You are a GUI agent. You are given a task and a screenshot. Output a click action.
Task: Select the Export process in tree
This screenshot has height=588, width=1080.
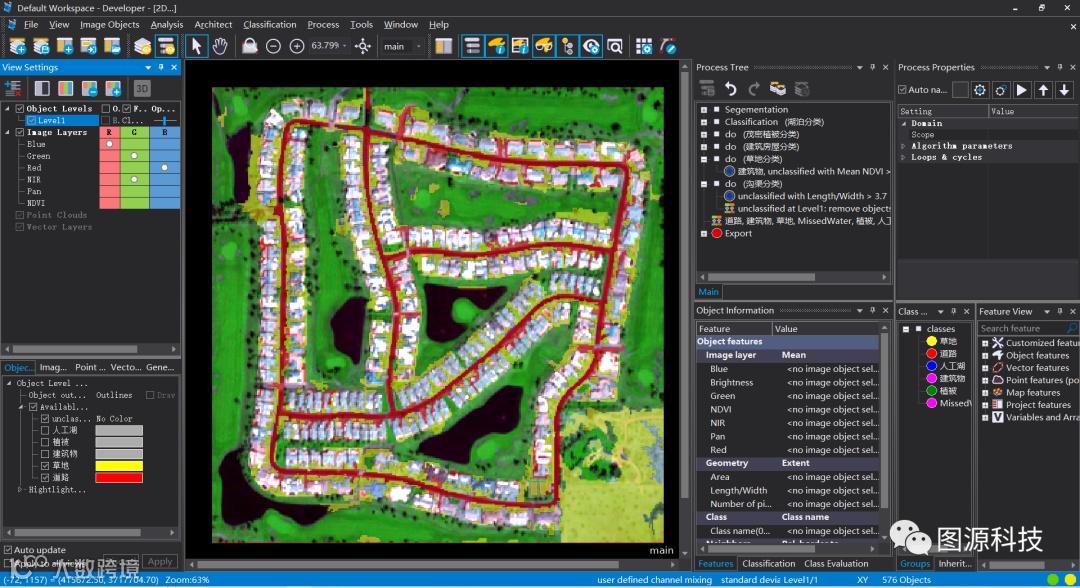click(x=738, y=233)
